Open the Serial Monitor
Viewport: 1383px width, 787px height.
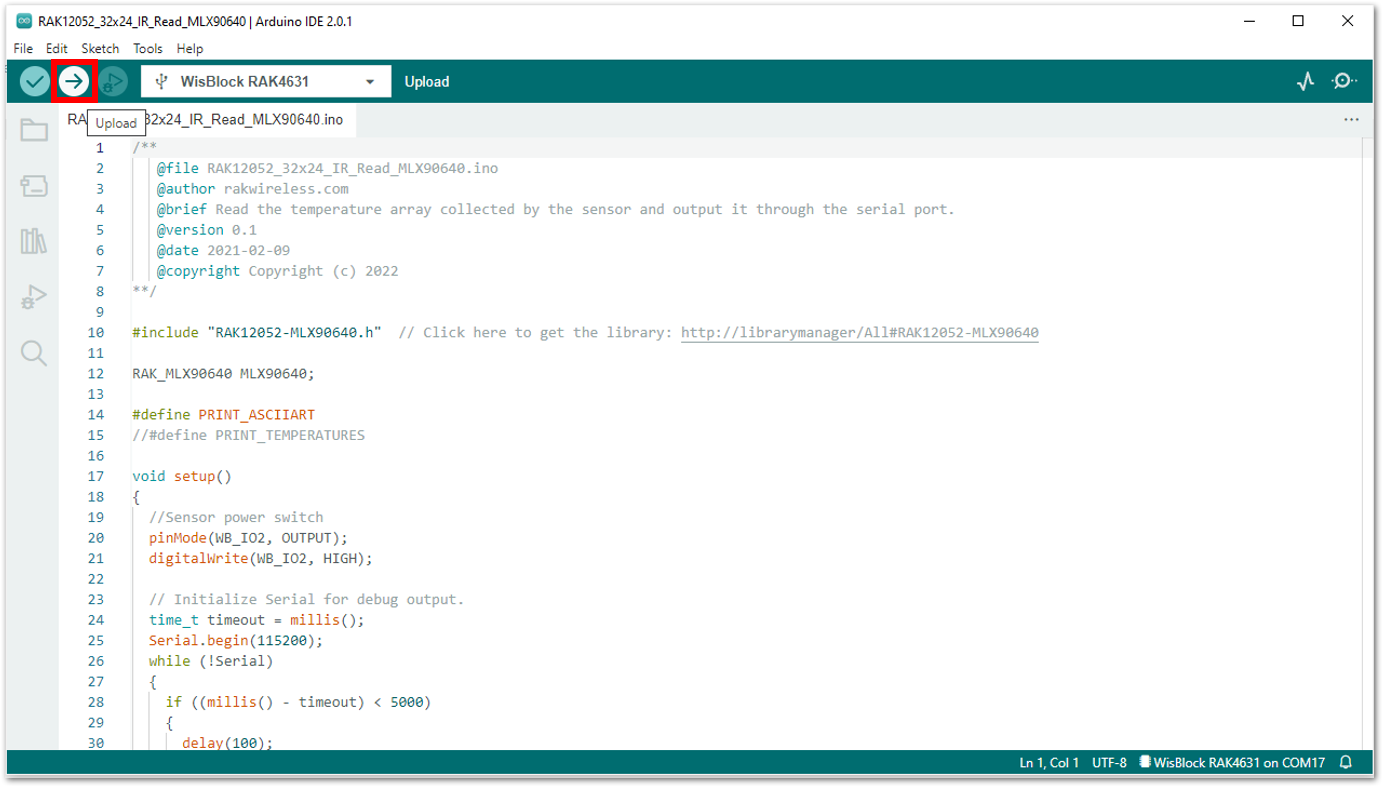[1345, 81]
